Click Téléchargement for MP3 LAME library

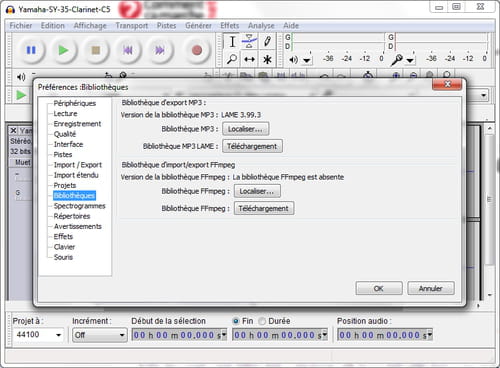click(252, 146)
